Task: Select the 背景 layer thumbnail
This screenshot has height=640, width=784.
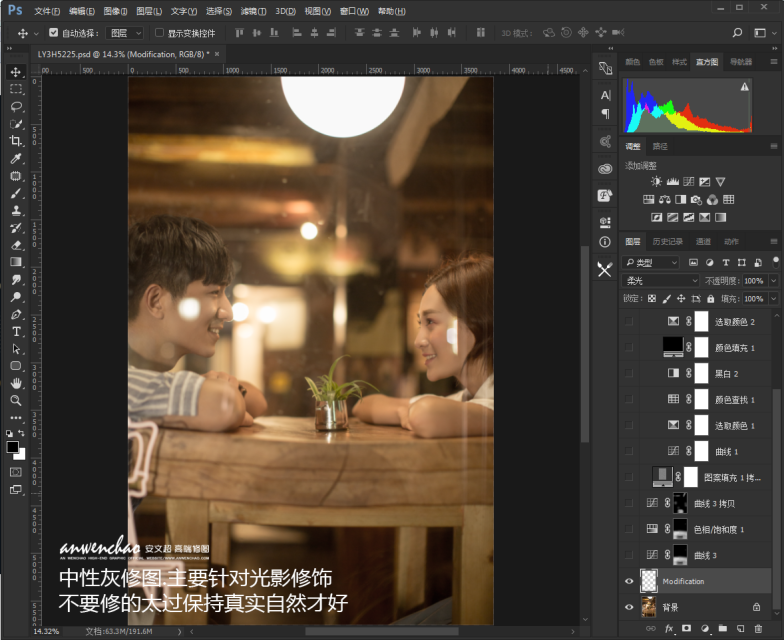Action: (649, 607)
